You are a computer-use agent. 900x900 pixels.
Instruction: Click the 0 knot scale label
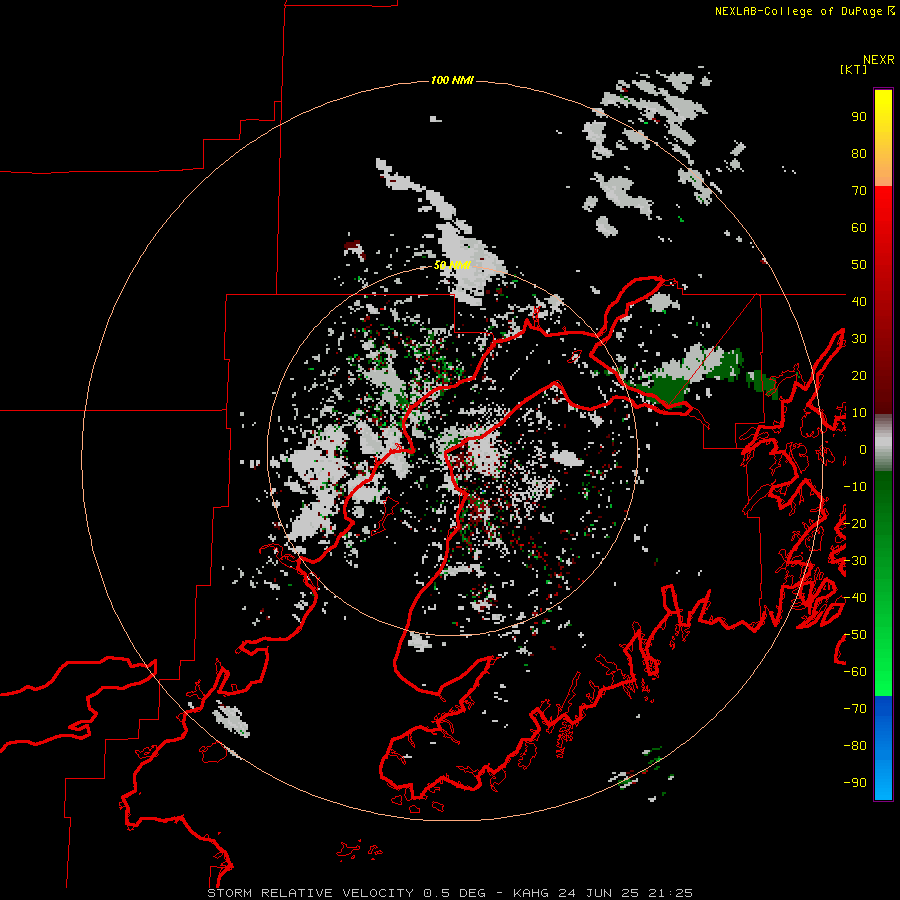click(863, 449)
